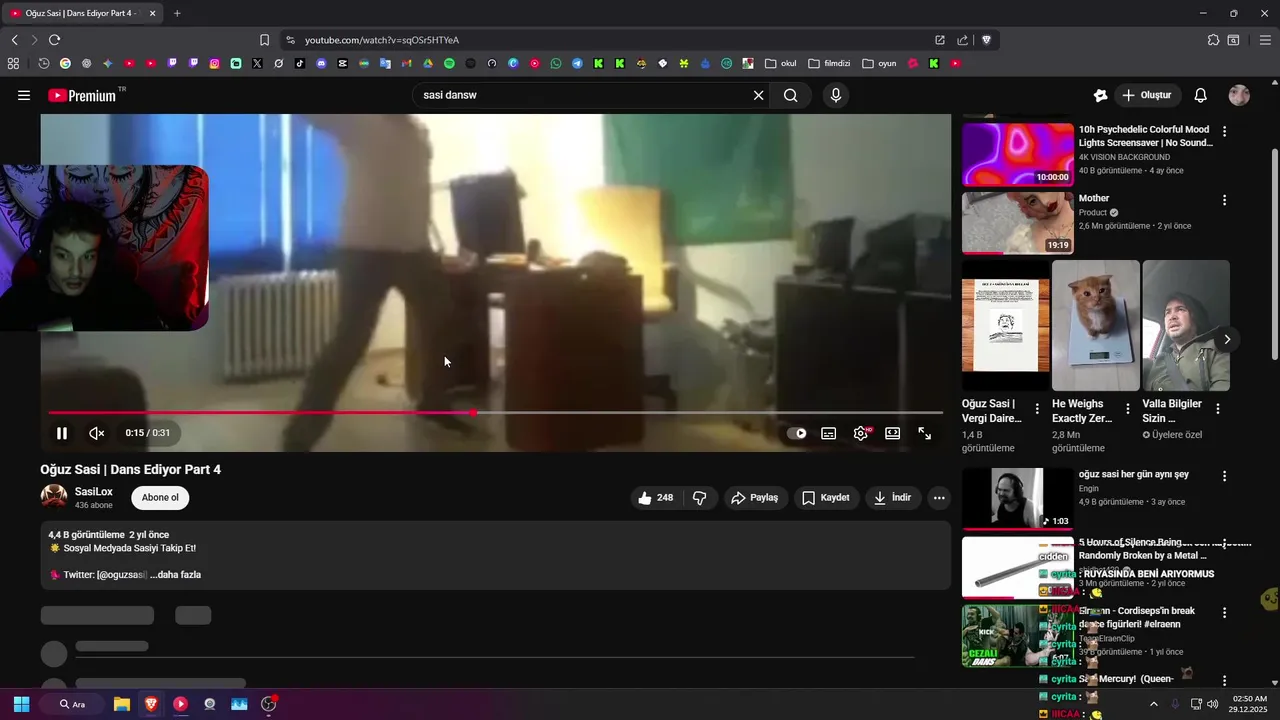The width and height of the screenshot is (1280, 720).
Task: Click taskbar Ara search box
Action: click(x=72, y=704)
